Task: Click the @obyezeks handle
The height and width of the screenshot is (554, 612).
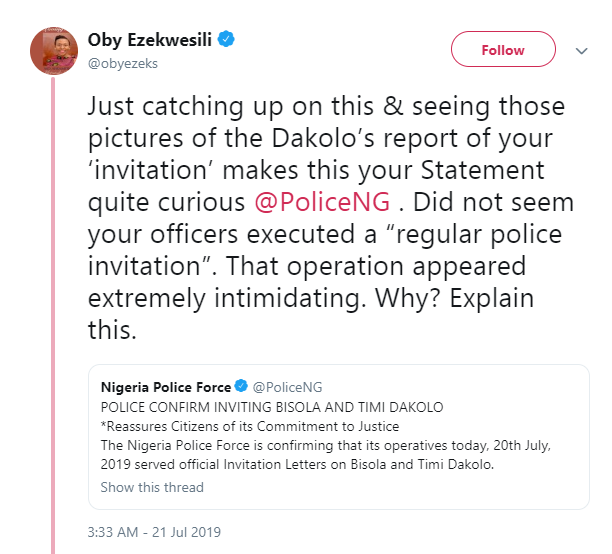Action: pyautogui.click(x=123, y=63)
